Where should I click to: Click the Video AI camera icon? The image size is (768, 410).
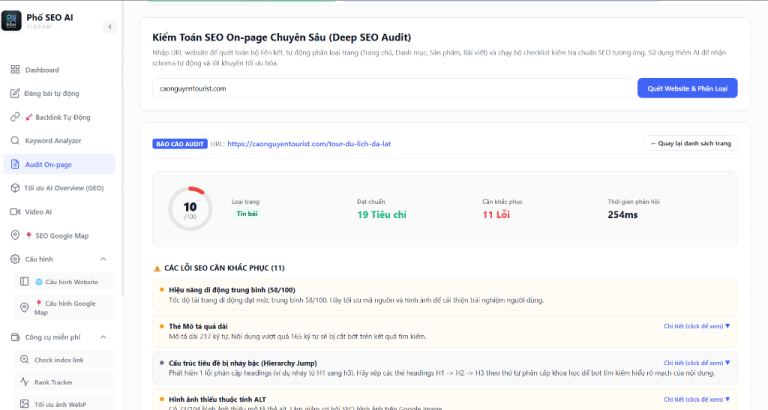(15, 212)
